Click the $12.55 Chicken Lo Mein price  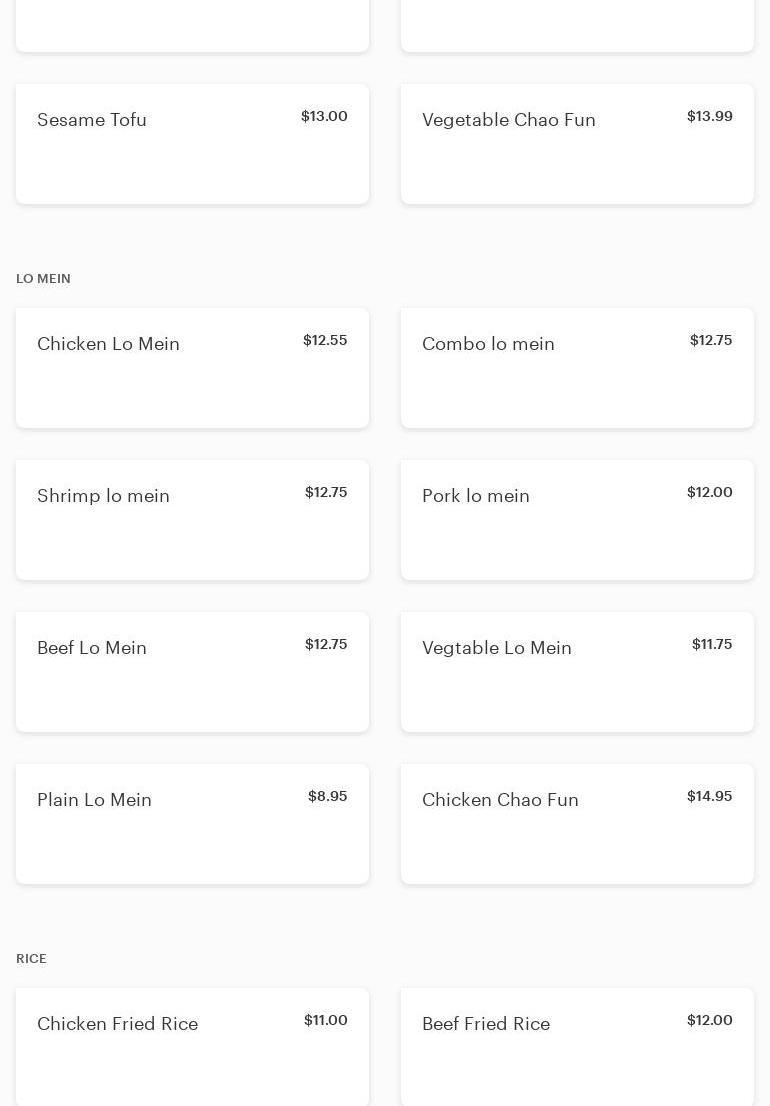[x=325, y=341]
